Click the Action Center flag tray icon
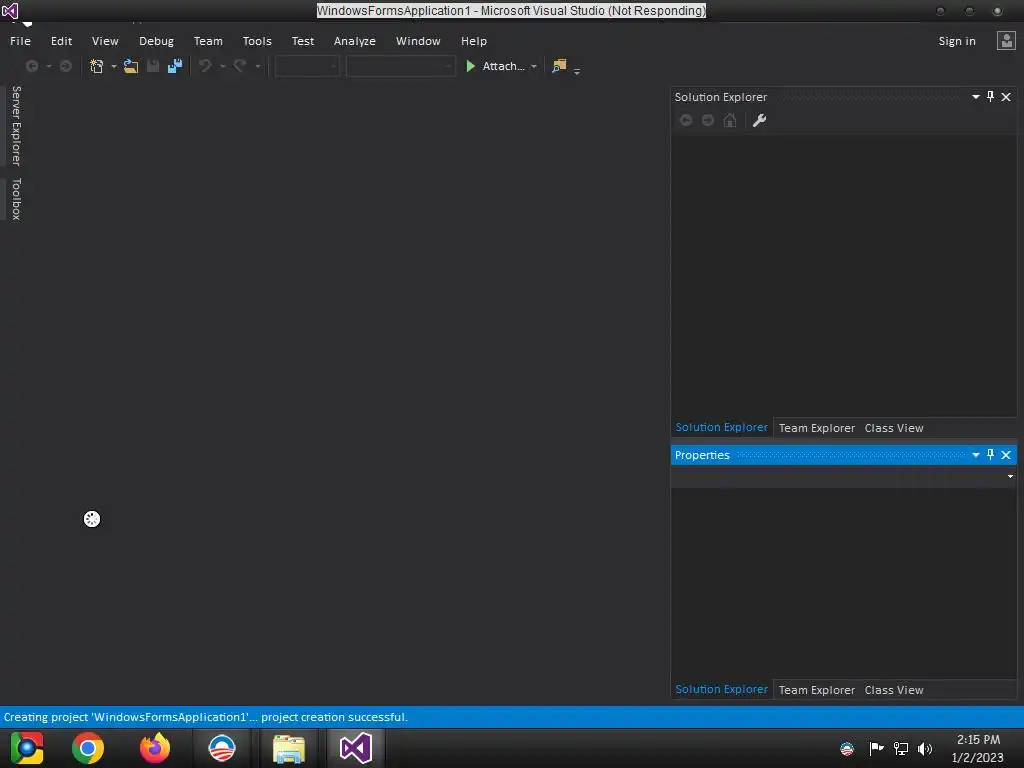The image size is (1024, 768). (876, 748)
